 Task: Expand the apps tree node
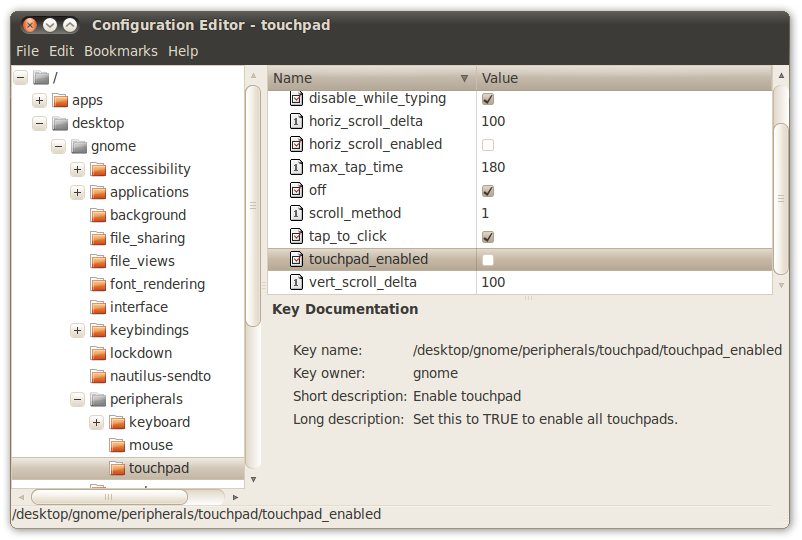click(39, 100)
